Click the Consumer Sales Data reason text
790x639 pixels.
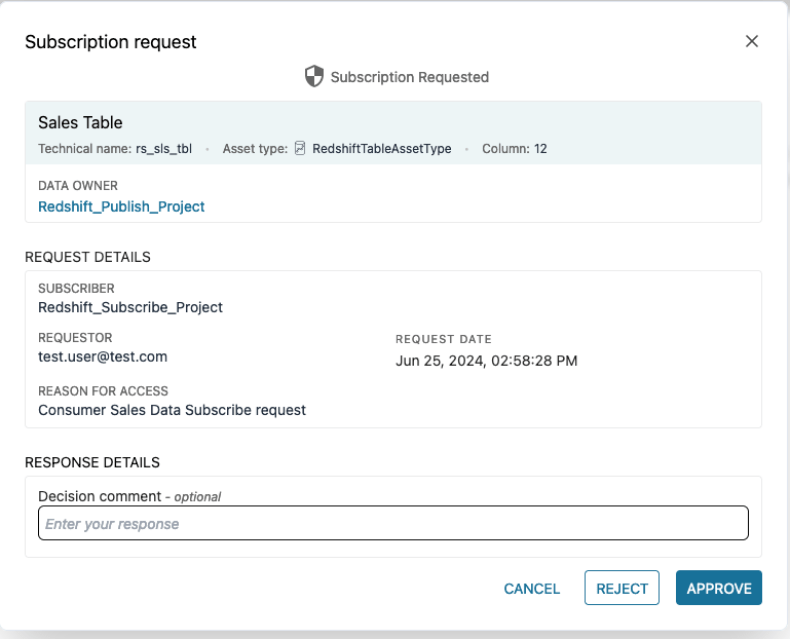pos(171,409)
